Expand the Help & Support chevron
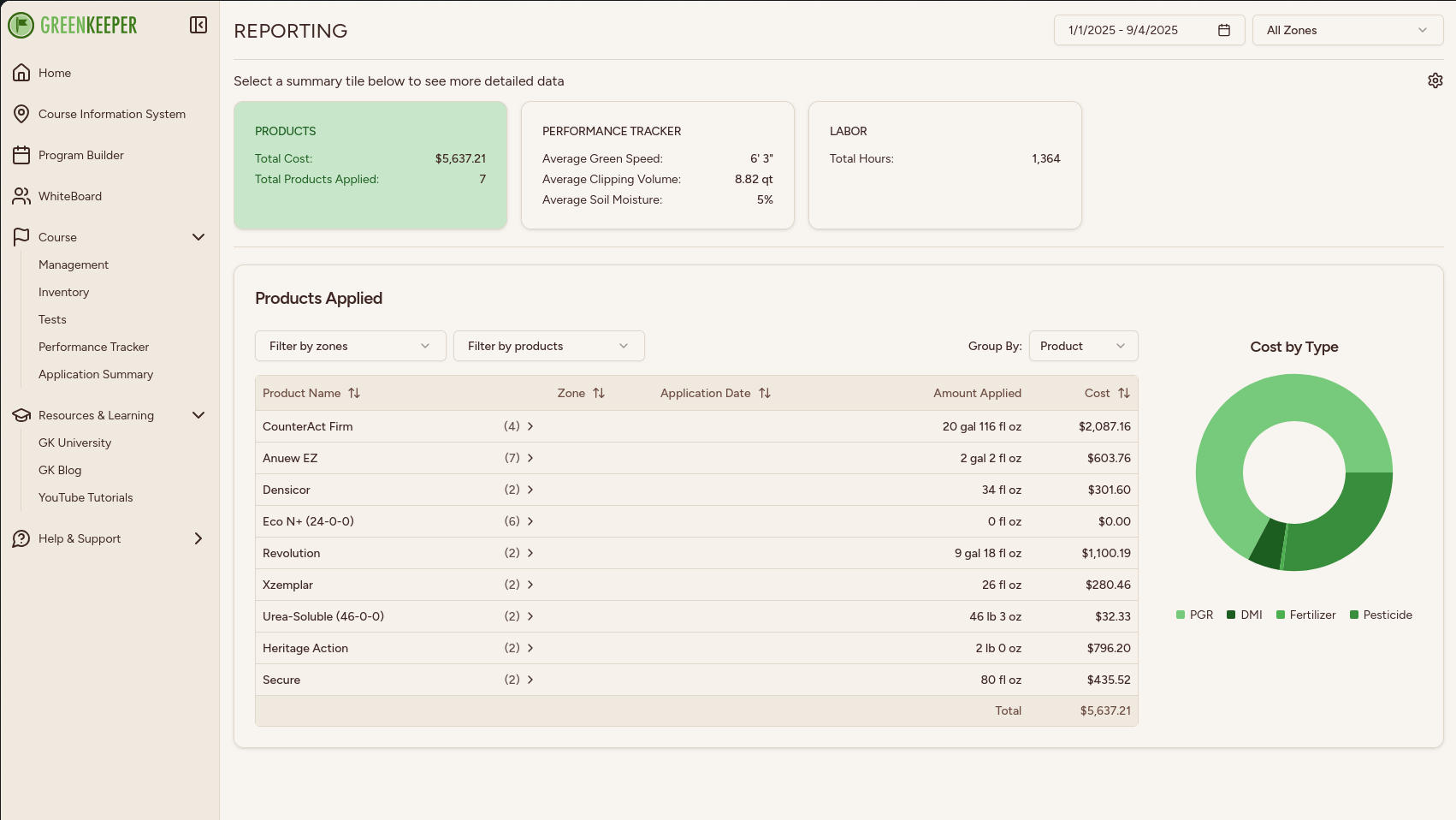This screenshot has width=1456, height=820. click(198, 538)
